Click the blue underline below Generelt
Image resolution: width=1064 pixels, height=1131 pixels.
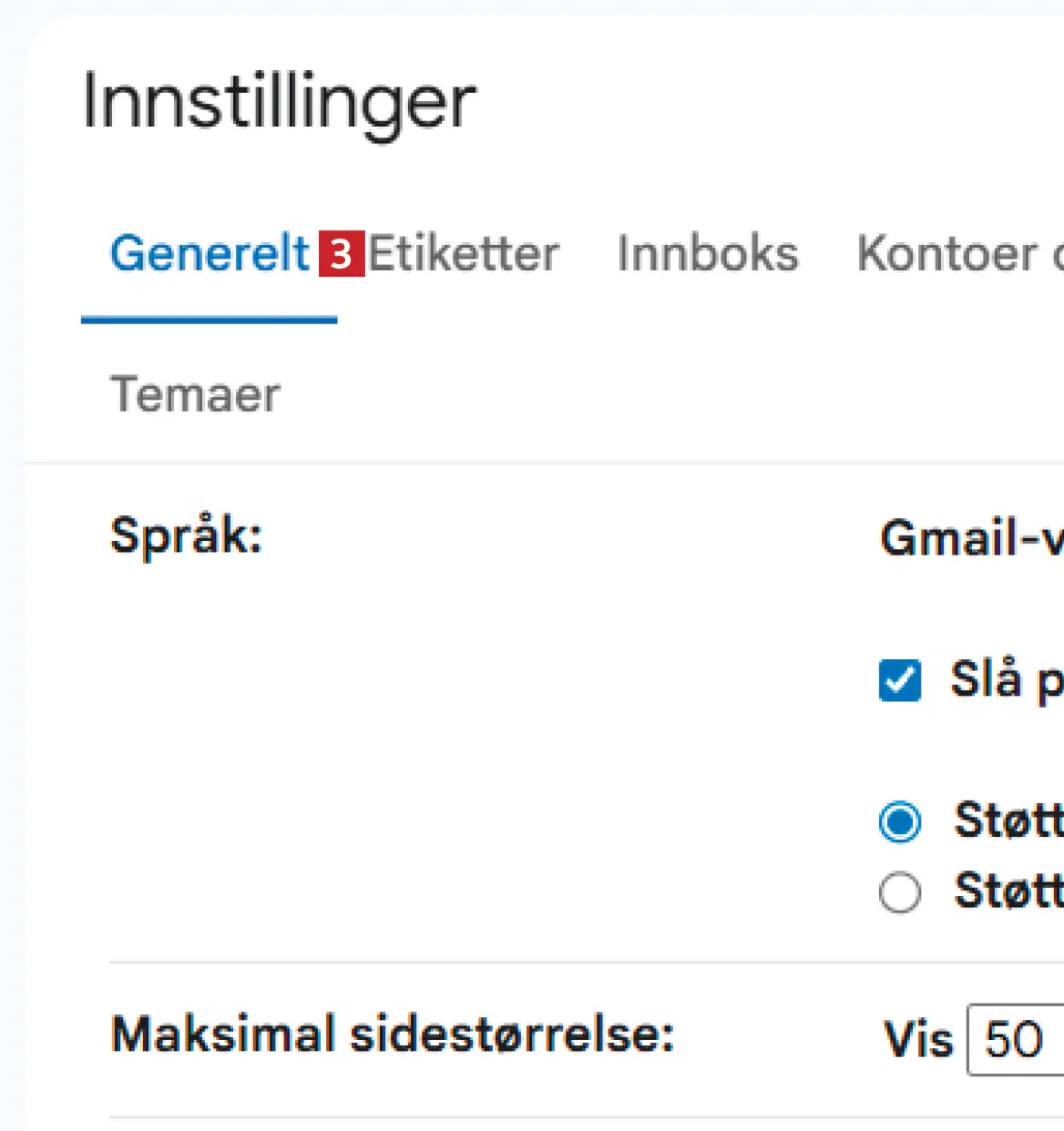(210, 320)
